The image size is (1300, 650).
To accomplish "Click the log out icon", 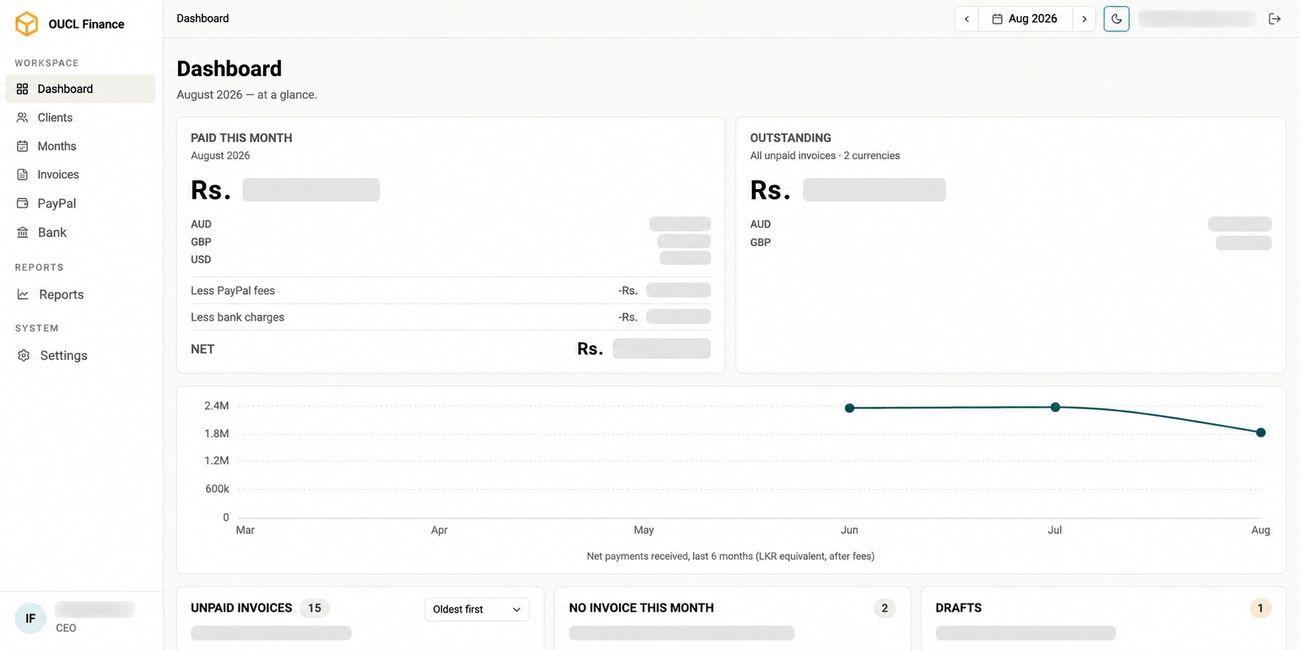I will click(1275, 19).
